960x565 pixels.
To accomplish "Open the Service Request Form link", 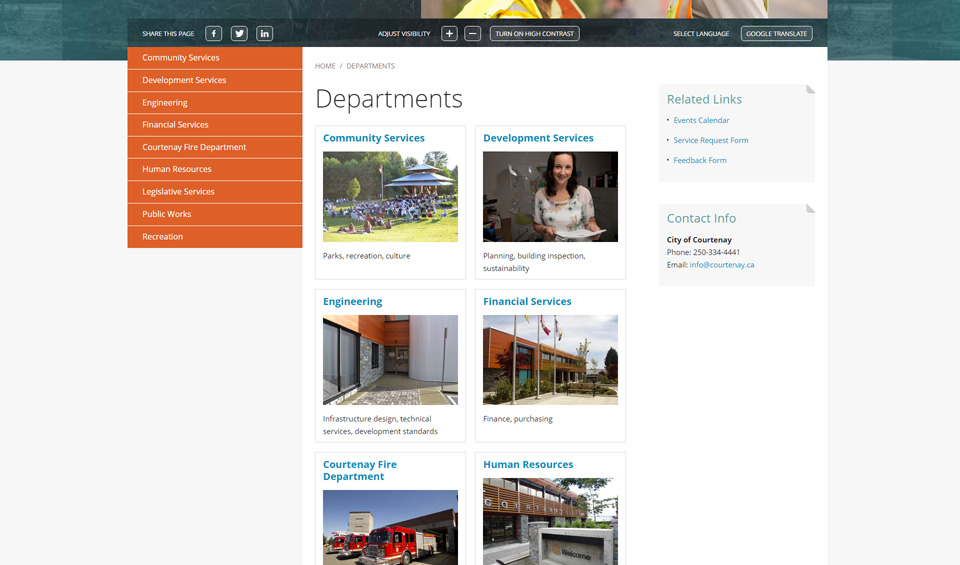I will click(x=710, y=141).
